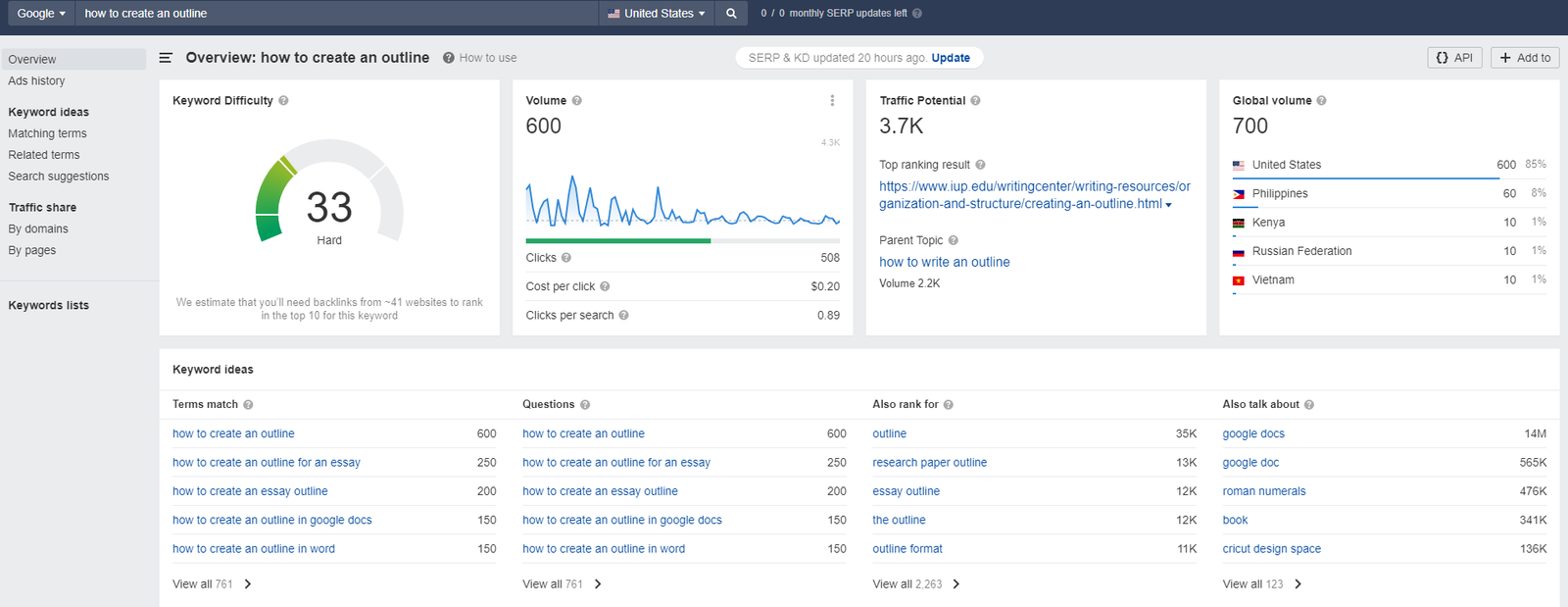The width and height of the screenshot is (1568, 607).
Task: Open Ads history in sidebar
Action: coord(36,81)
